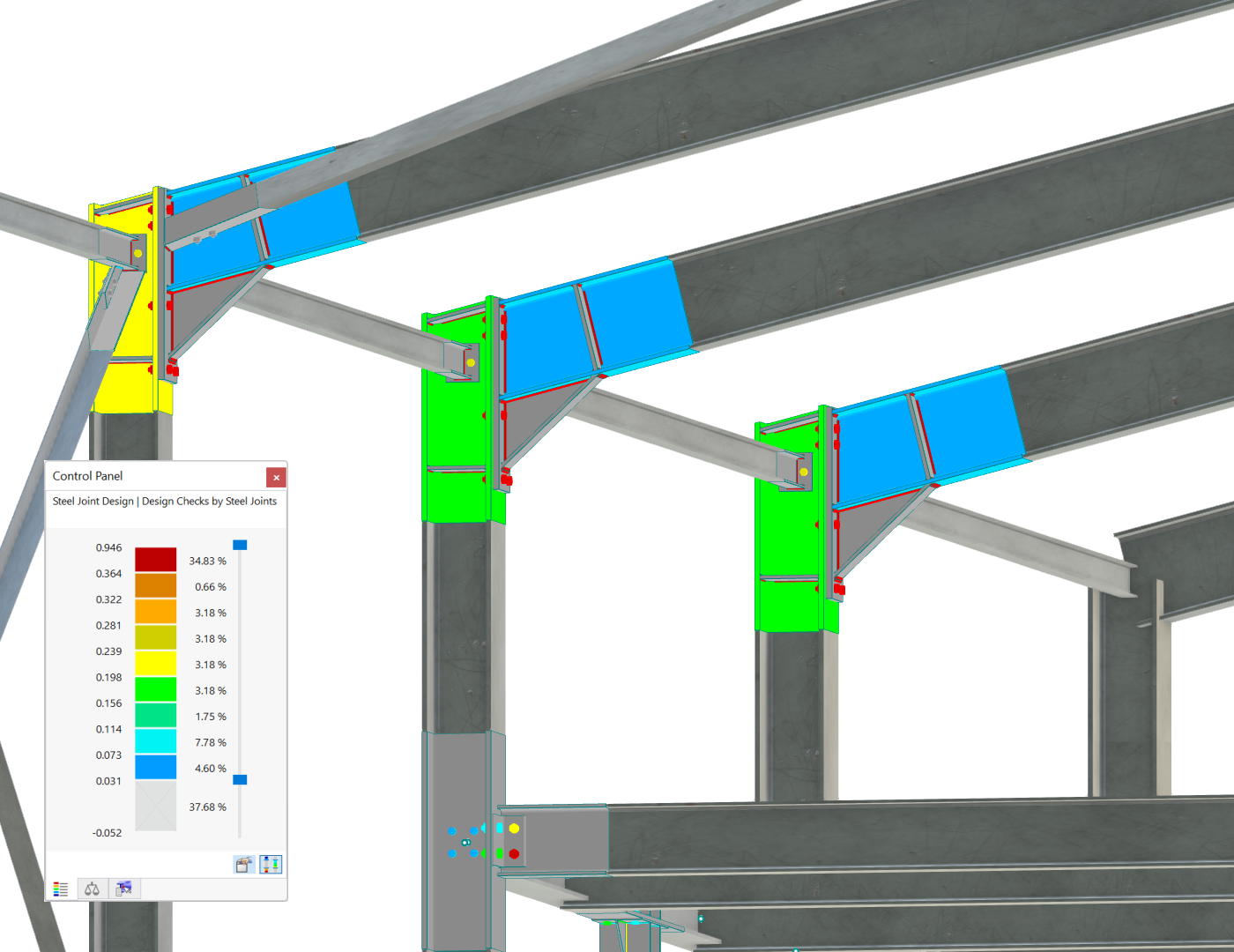Click the crosshatched gray scale cell
Viewport: 1234px width, 952px height.
click(155, 806)
